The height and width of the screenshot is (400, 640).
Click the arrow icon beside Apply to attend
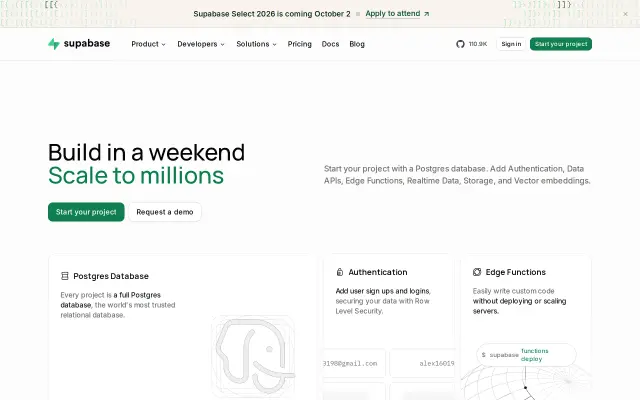427,14
